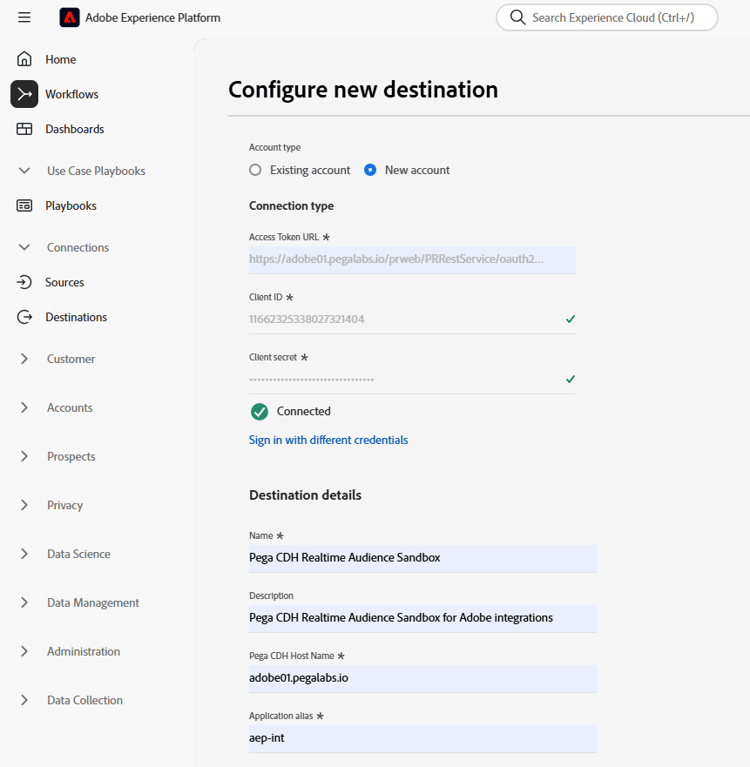Select the Existing account radio button
This screenshot has width=750, height=767.
click(256, 170)
